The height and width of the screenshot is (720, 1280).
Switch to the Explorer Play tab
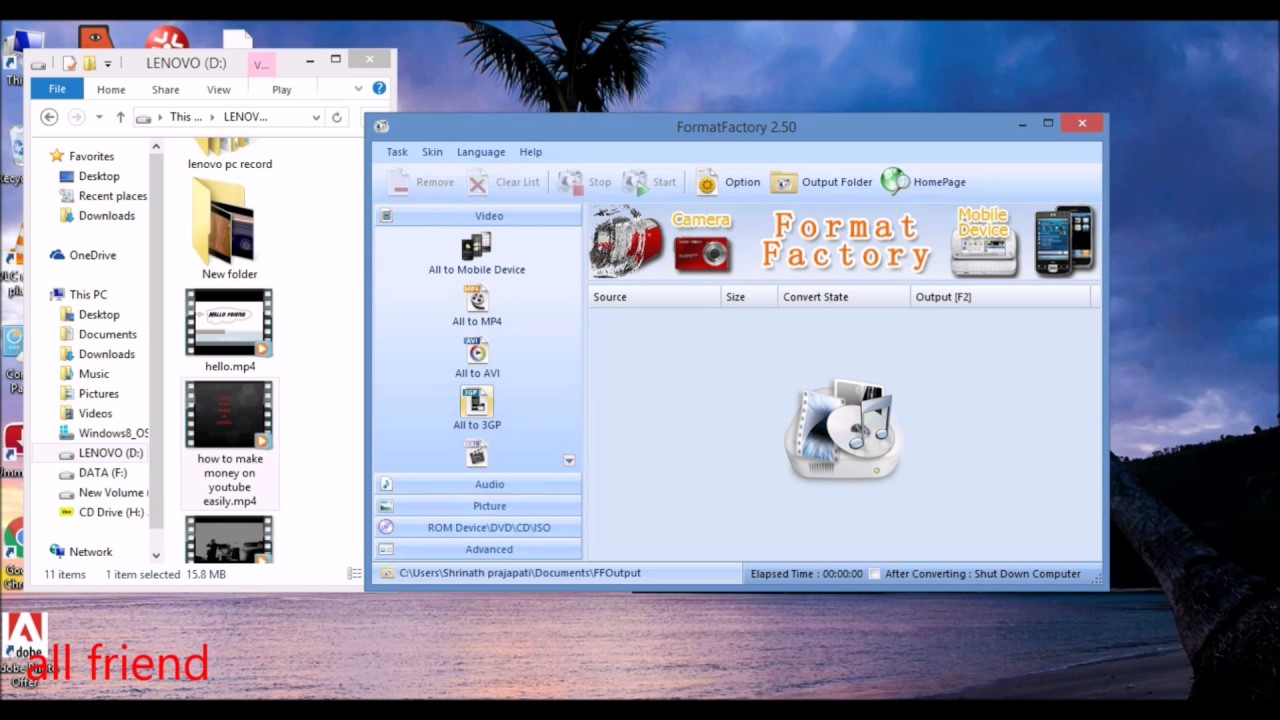click(282, 89)
